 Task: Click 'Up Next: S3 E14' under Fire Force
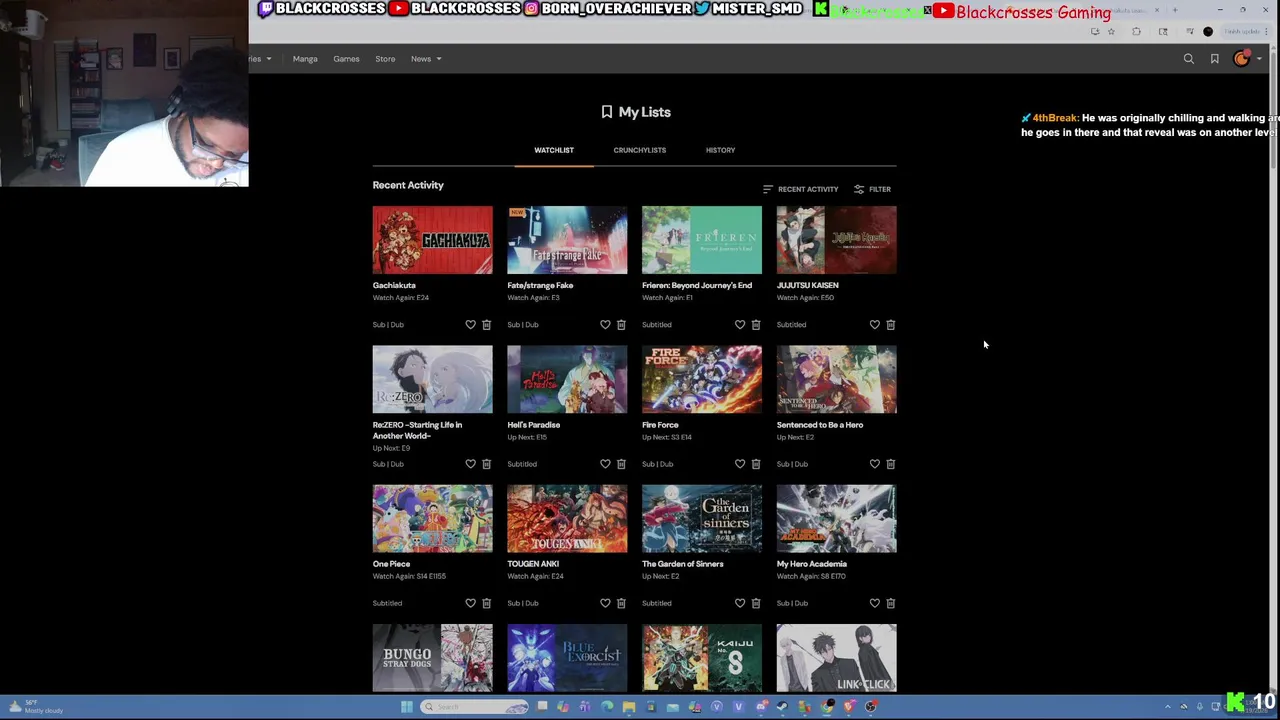[667, 437]
